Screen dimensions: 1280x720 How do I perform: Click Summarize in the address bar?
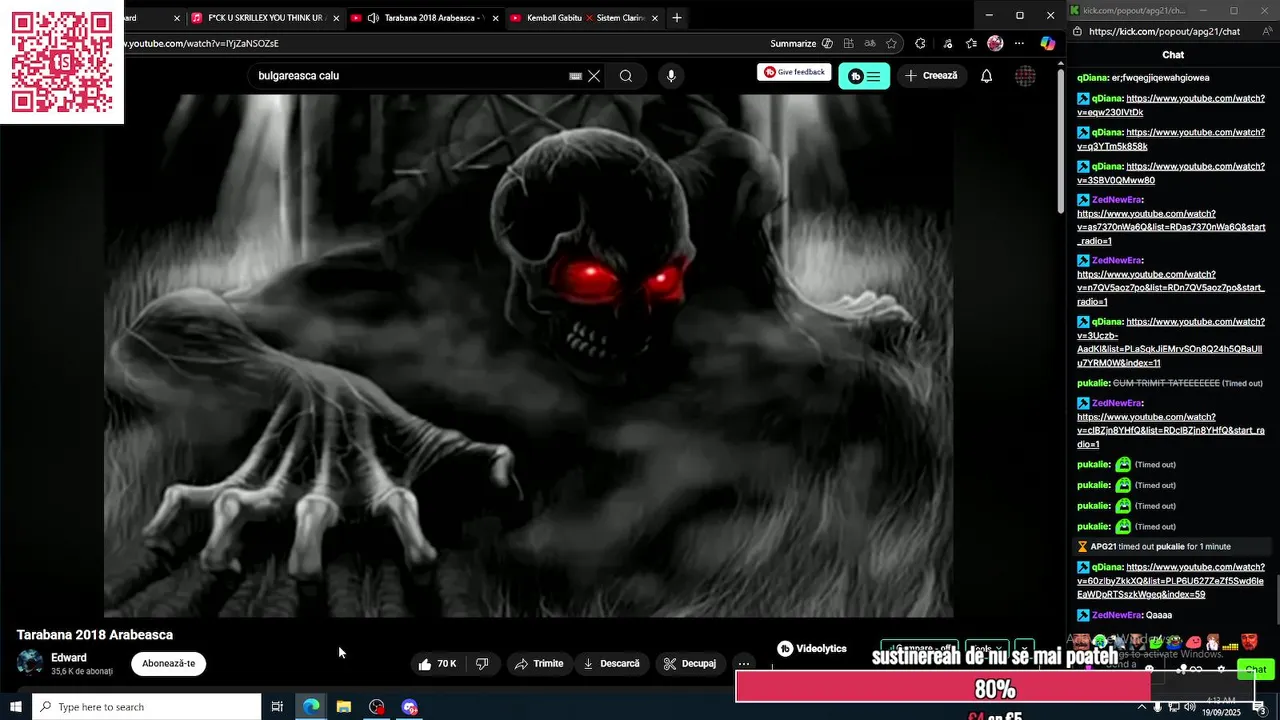[793, 44]
